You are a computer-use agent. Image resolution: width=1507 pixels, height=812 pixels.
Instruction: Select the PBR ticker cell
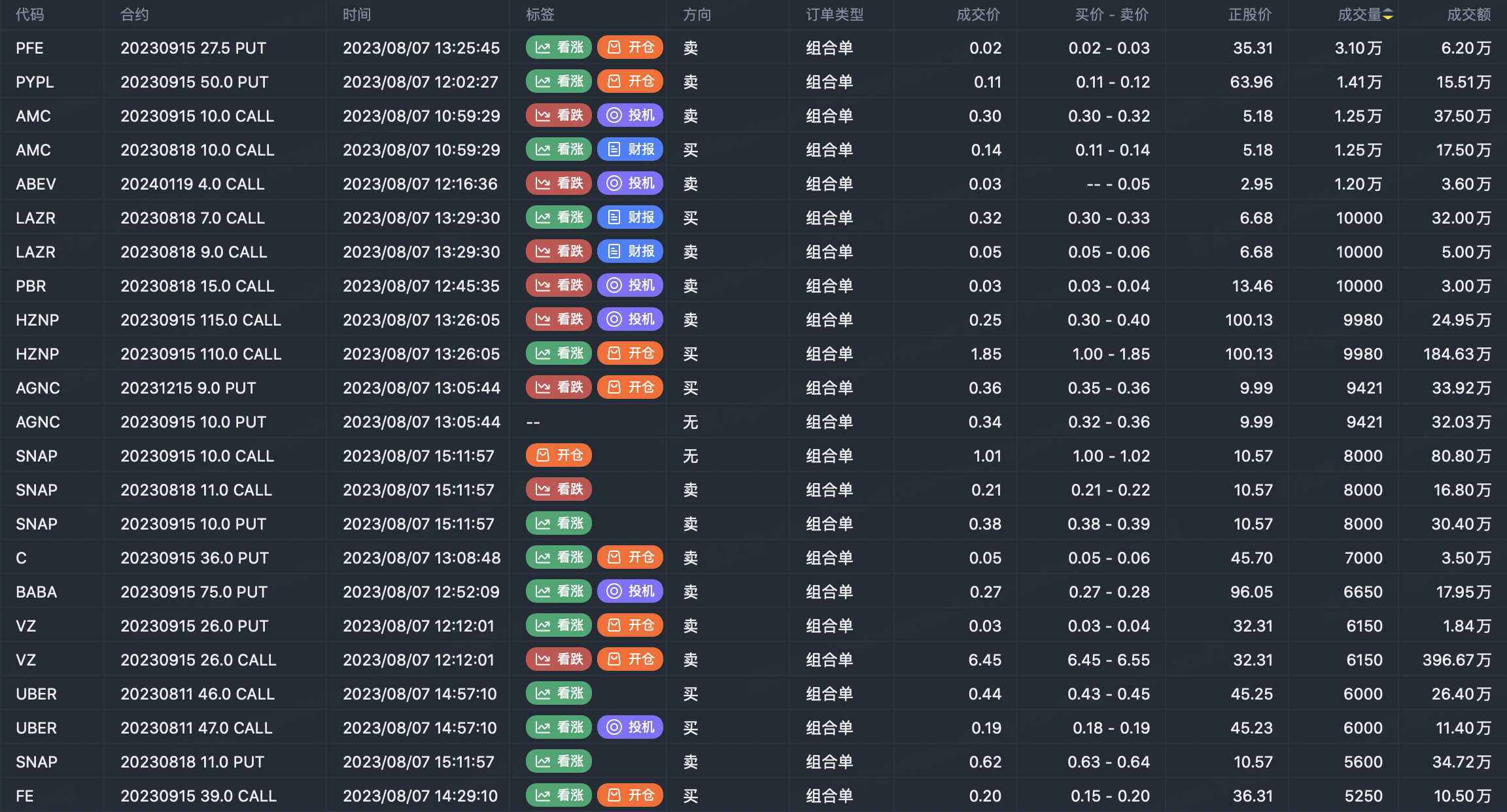[x=31, y=286]
